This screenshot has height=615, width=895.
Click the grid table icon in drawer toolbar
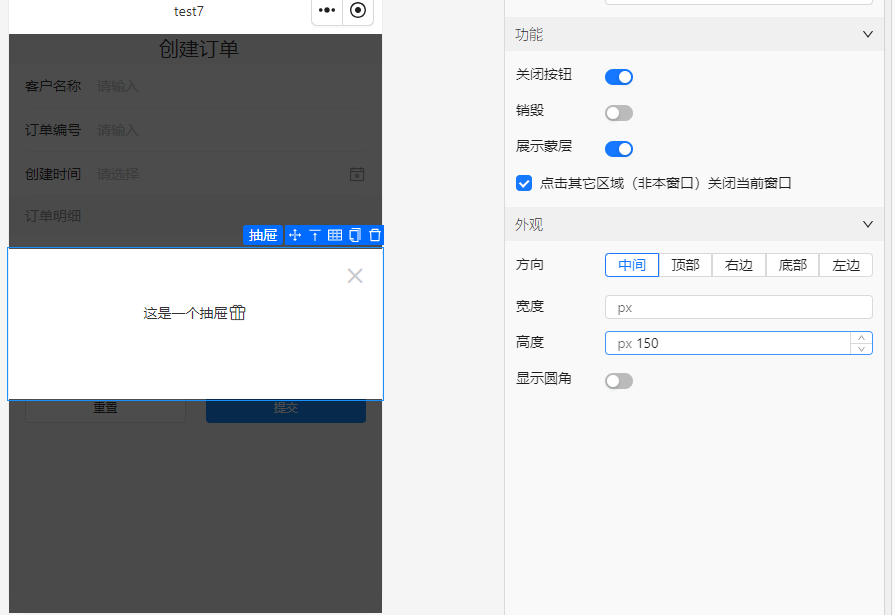click(x=335, y=235)
